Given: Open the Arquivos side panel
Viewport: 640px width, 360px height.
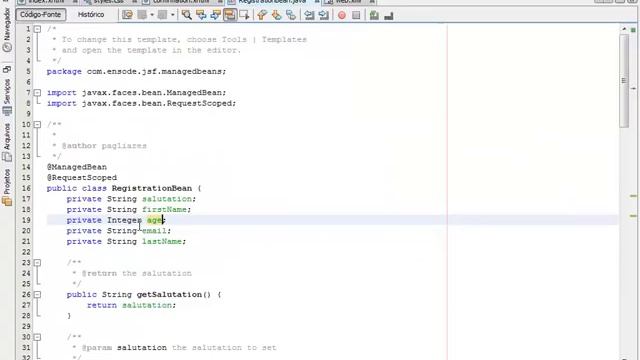Looking at the screenshot, I should click(x=7, y=142).
